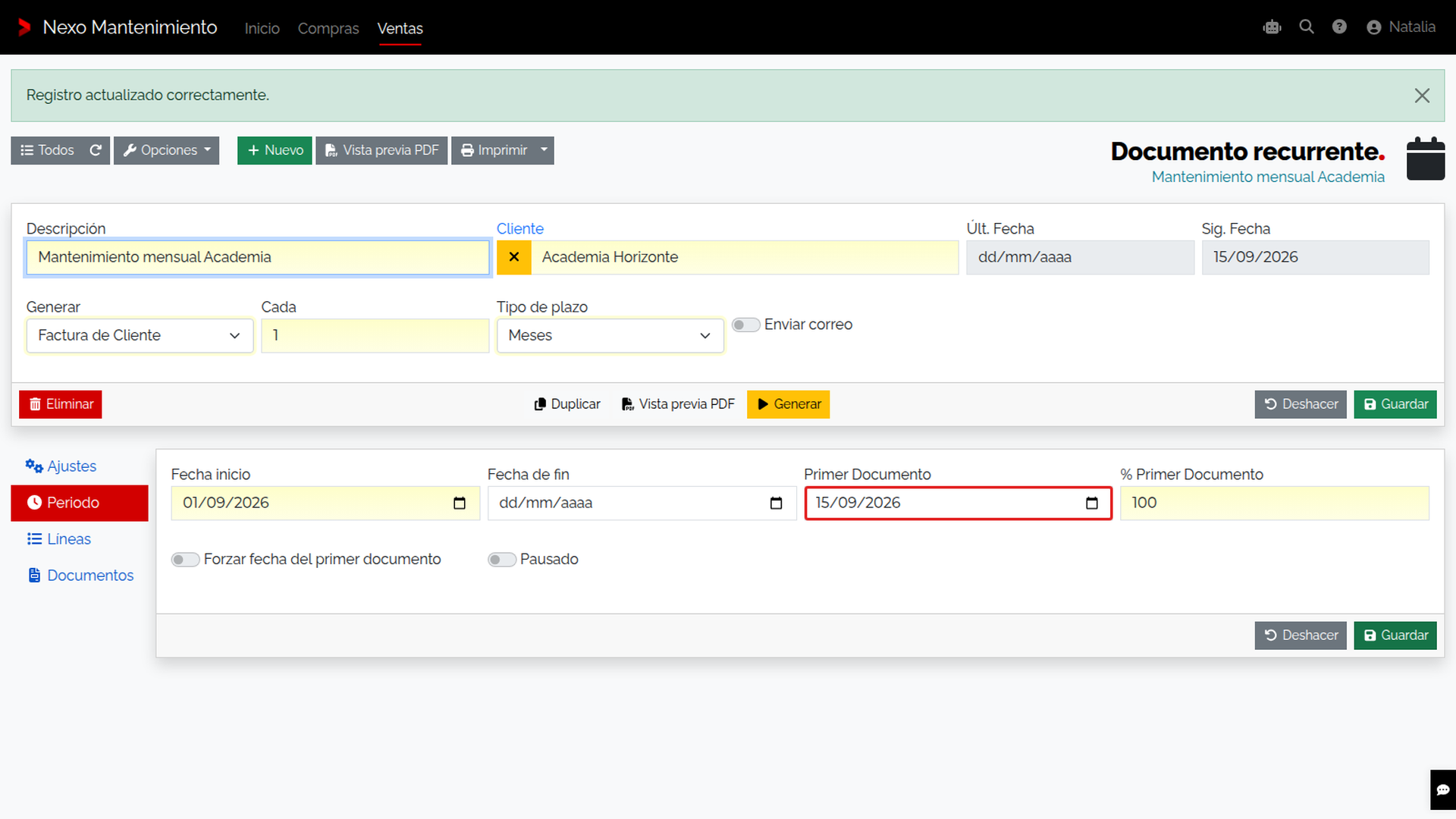Switch to the Ajustes tab
The image size is (1456, 819).
coord(80,466)
